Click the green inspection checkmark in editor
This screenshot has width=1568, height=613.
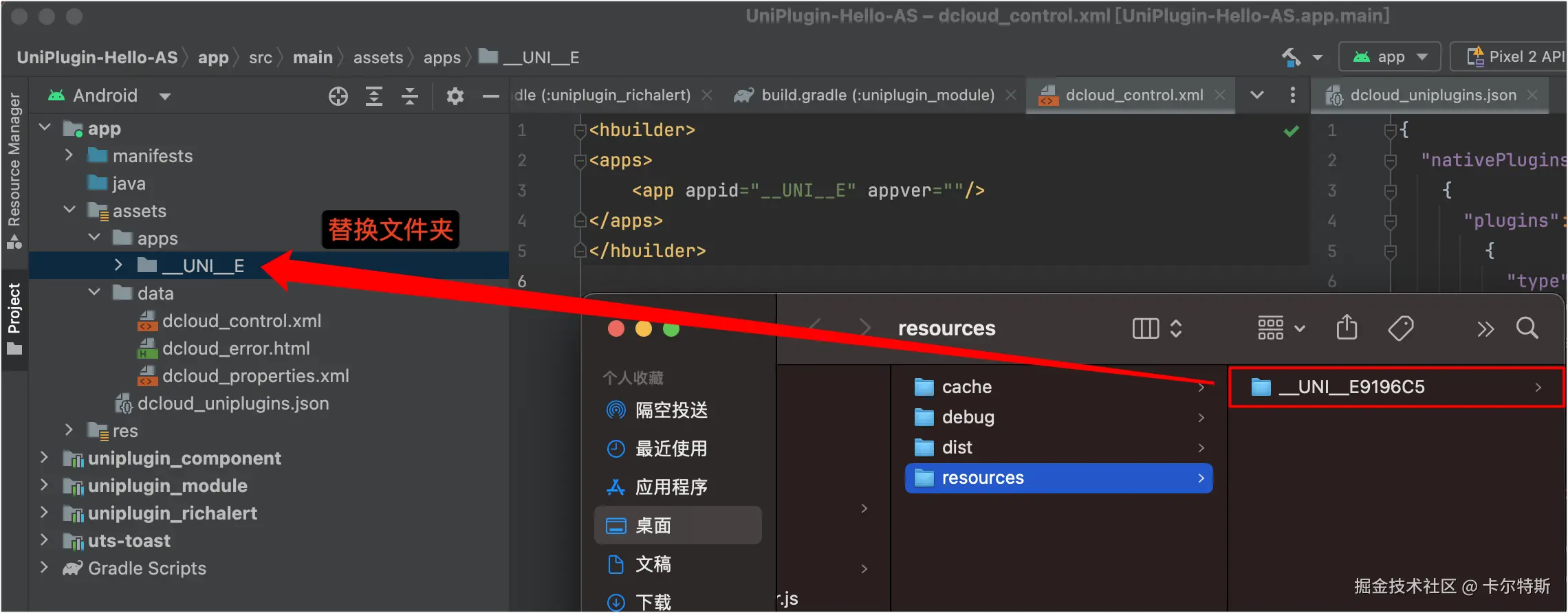pyautogui.click(x=1292, y=131)
